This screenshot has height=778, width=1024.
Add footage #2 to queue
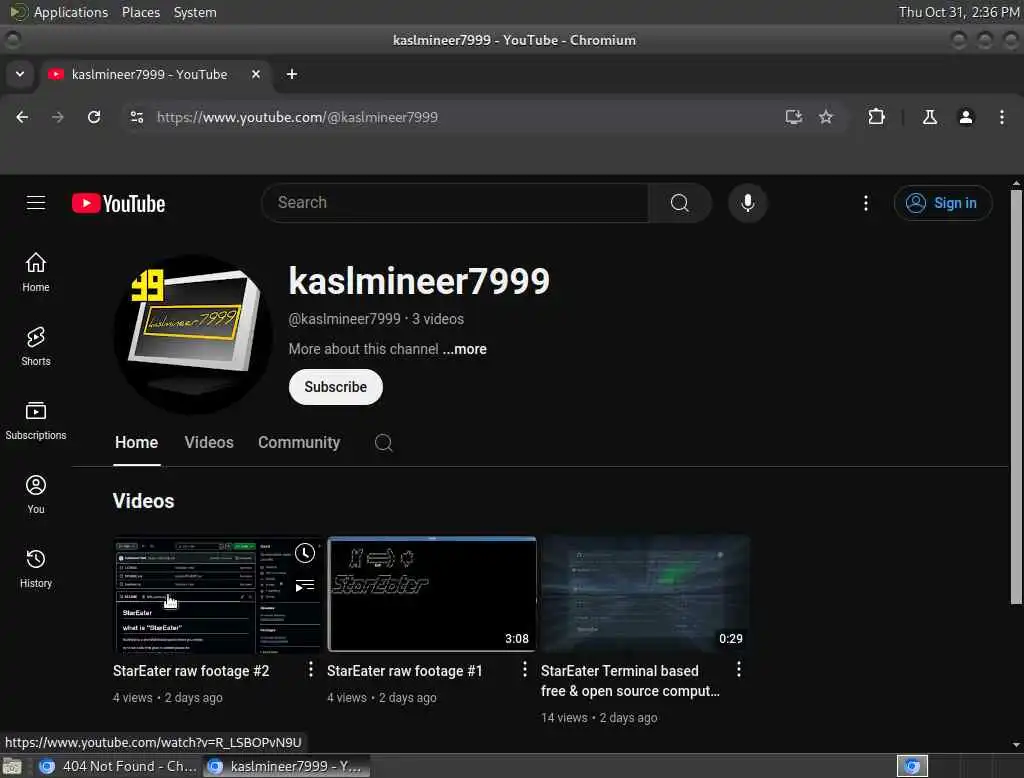304,586
